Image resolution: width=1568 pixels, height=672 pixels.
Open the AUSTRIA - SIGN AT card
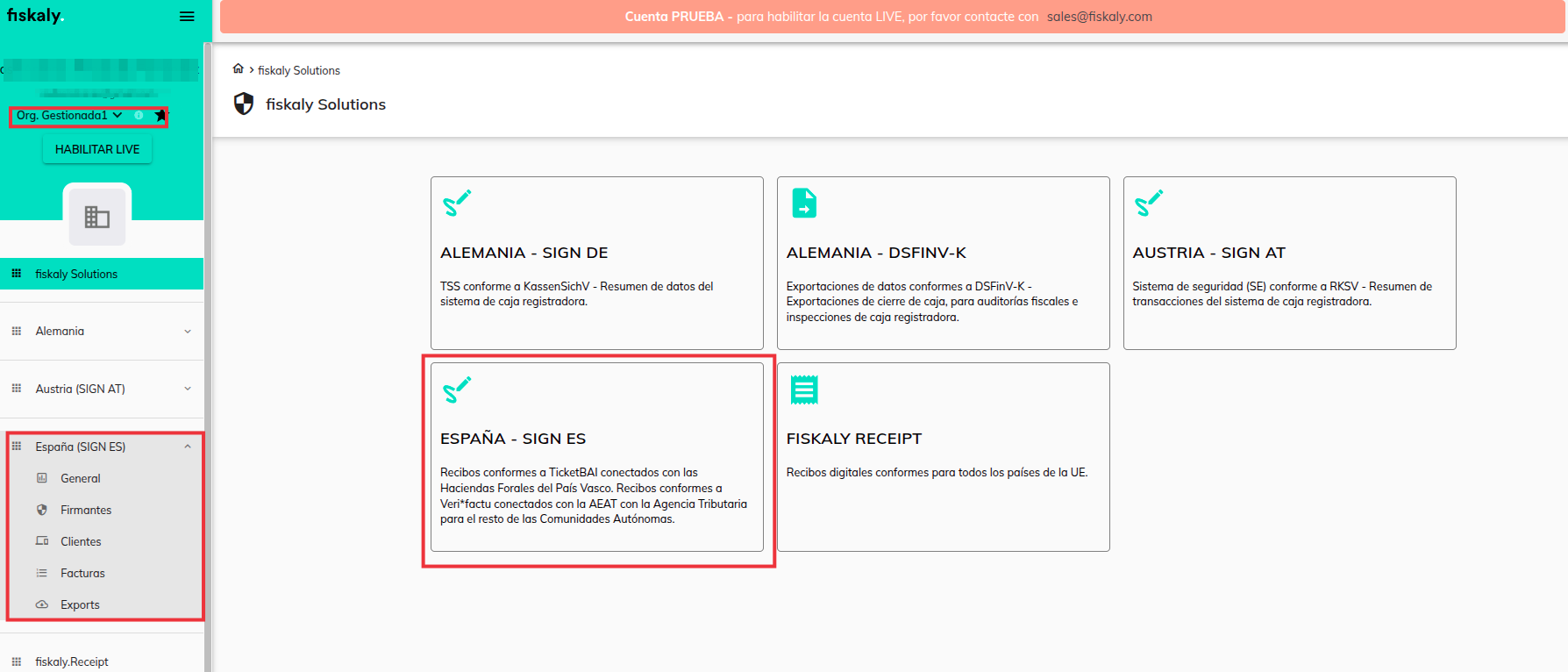[1290, 263]
